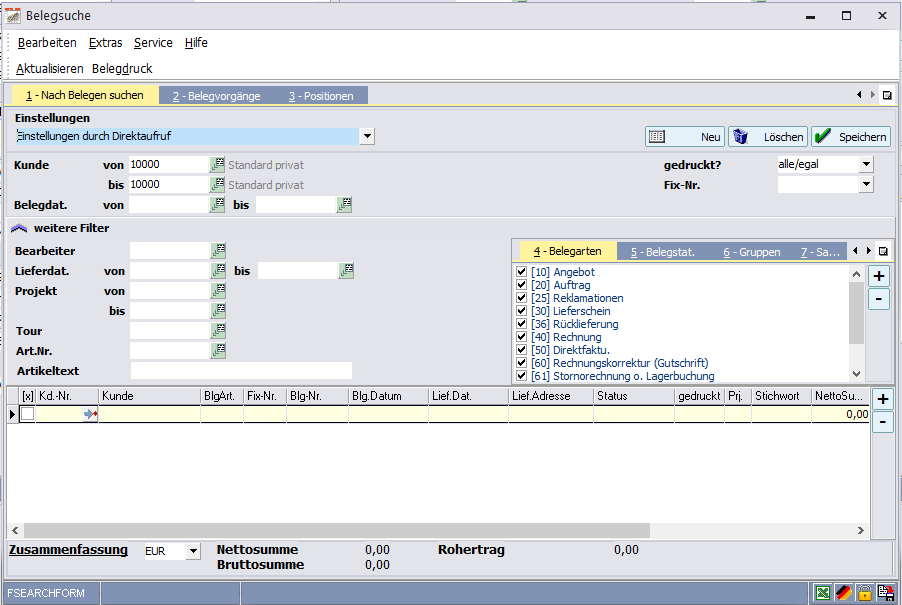The width and height of the screenshot is (902, 605).
Task: Open lookup for Kunde bis field
Action: tap(217, 185)
